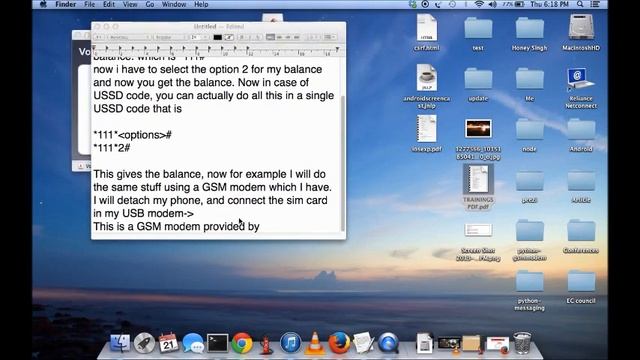This screenshot has height=360, width=640.
Task: Open Firefox from the Dock
Action: [x=339, y=343]
